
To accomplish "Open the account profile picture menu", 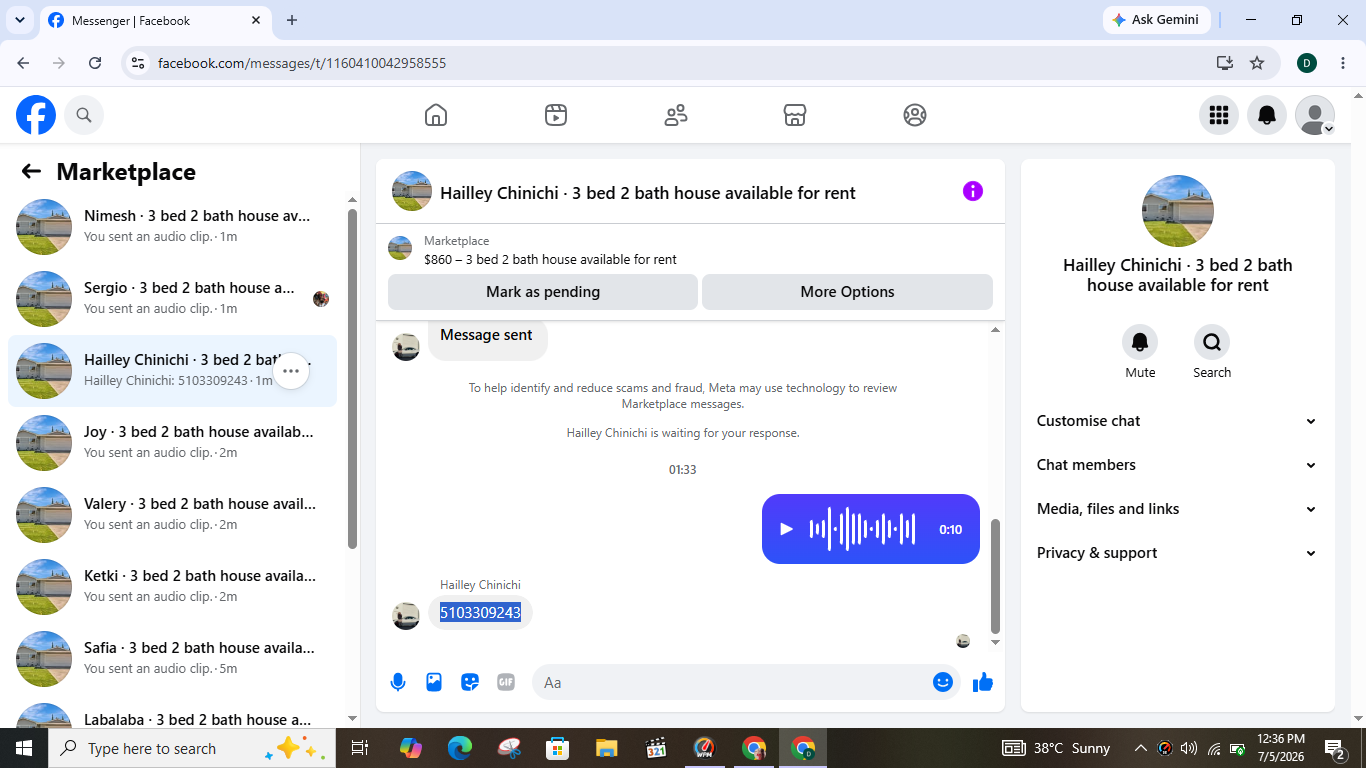I will (x=1315, y=115).
